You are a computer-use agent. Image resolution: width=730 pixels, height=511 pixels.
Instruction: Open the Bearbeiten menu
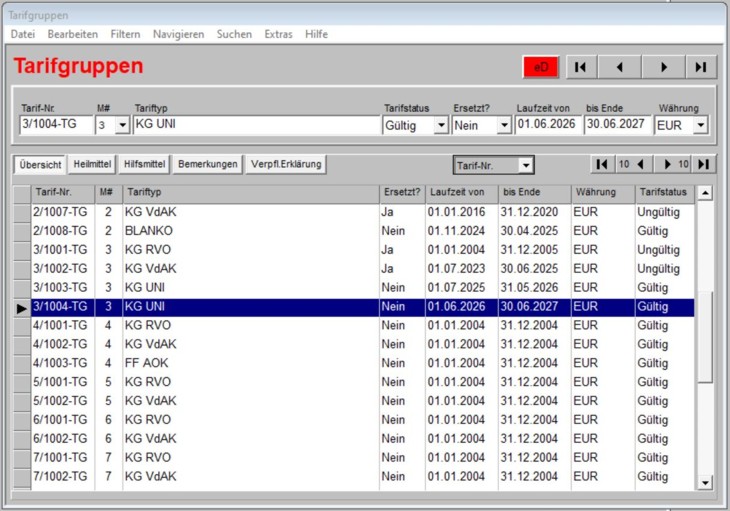(x=73, y=34)
